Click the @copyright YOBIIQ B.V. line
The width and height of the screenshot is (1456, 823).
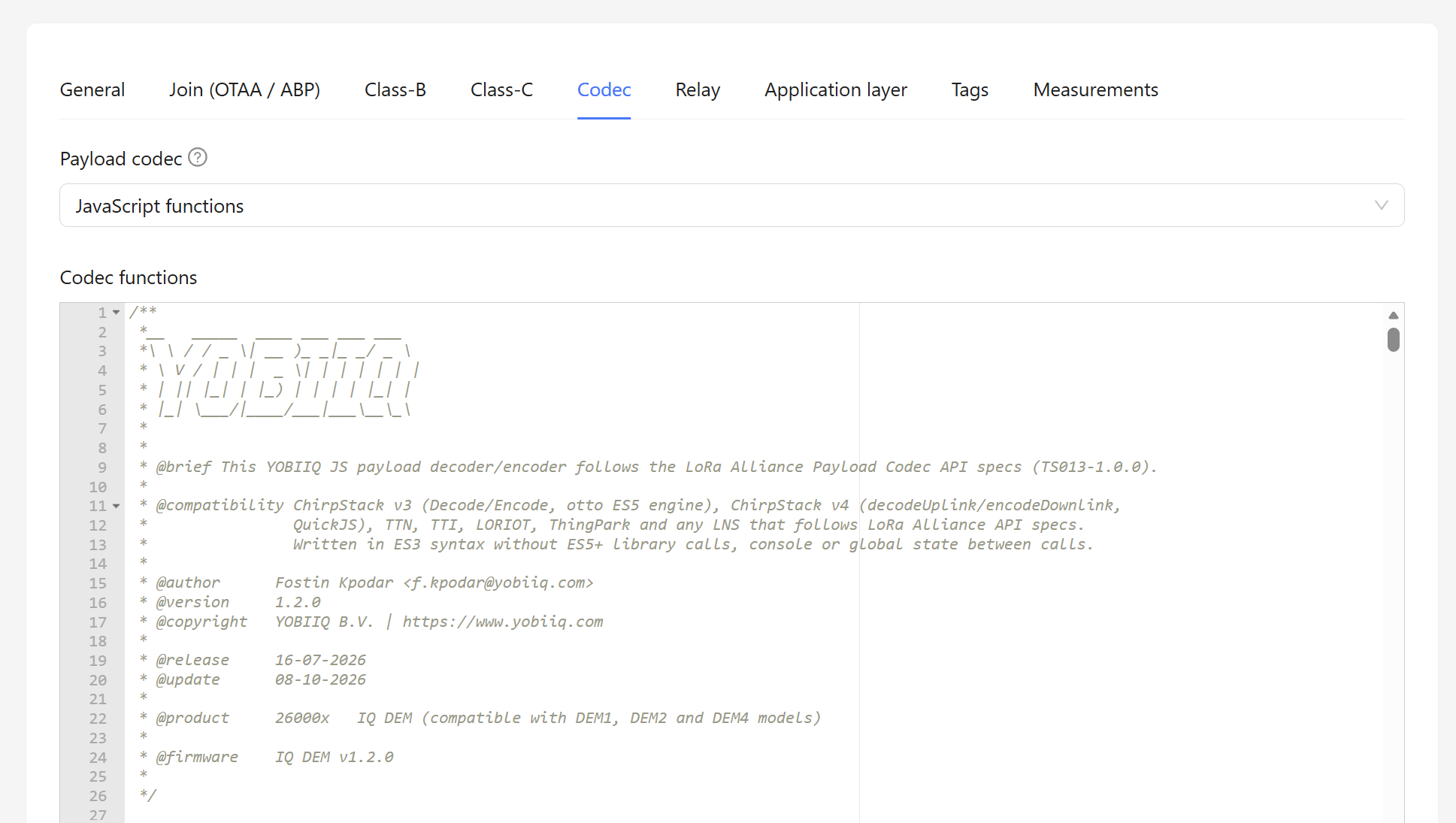click(x=371, y=622)
